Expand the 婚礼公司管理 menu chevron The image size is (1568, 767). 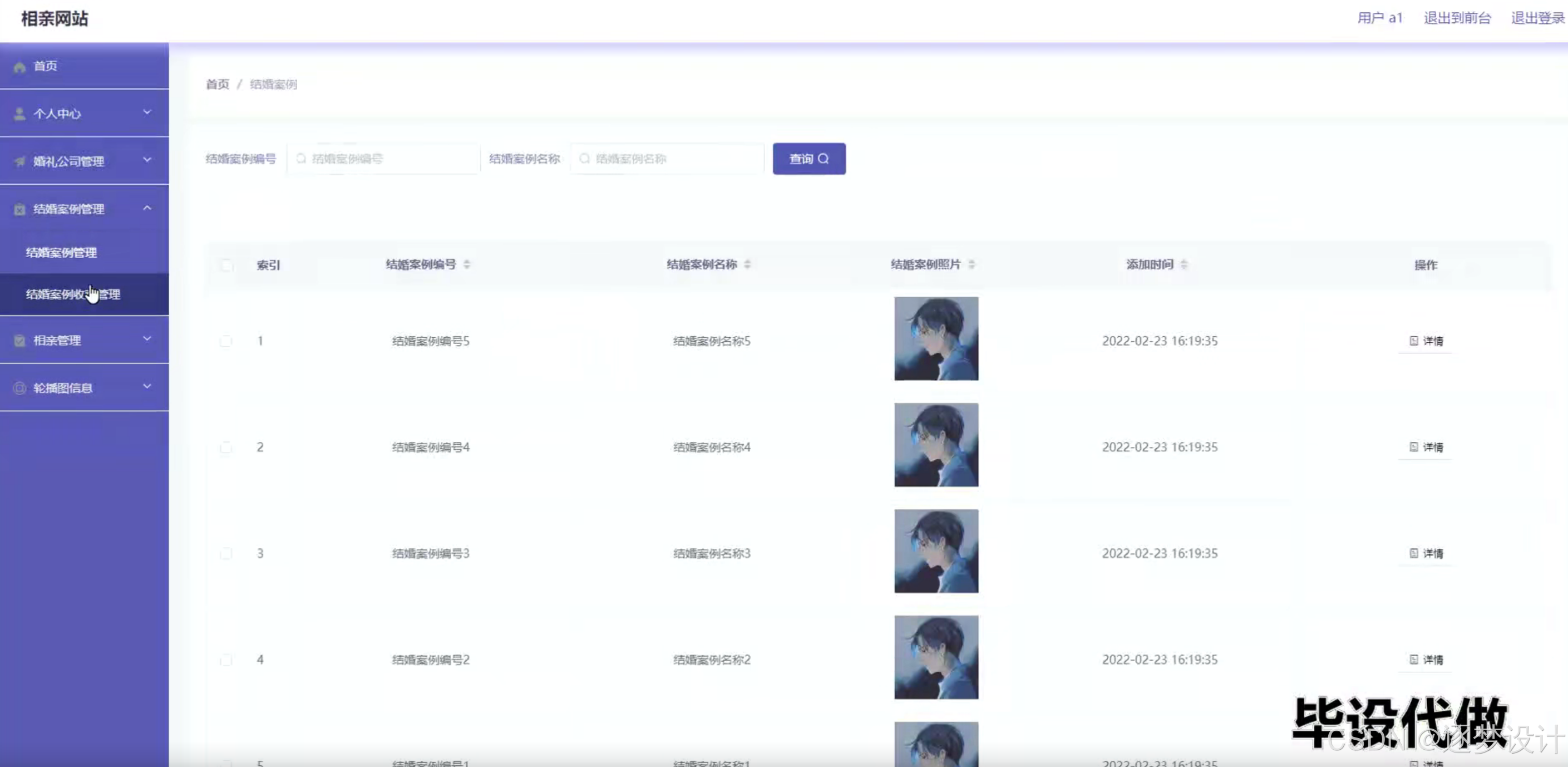pos(147,160)
